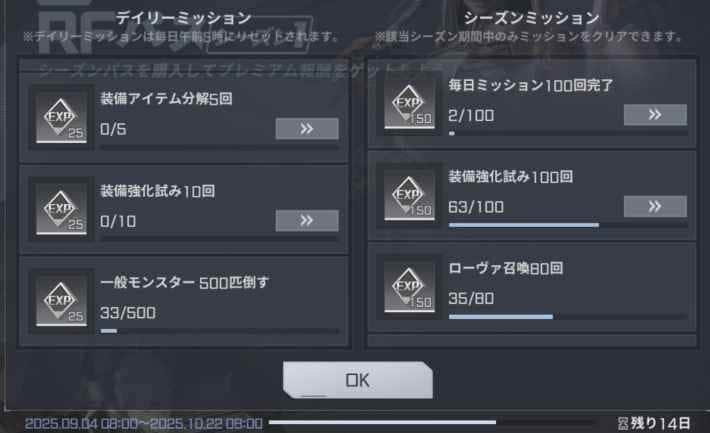The width and height of the screenshot is (710, 433).
Task: Click EXP 25 icon for 装備アイテム分解5回
Action: coord(61,119)
